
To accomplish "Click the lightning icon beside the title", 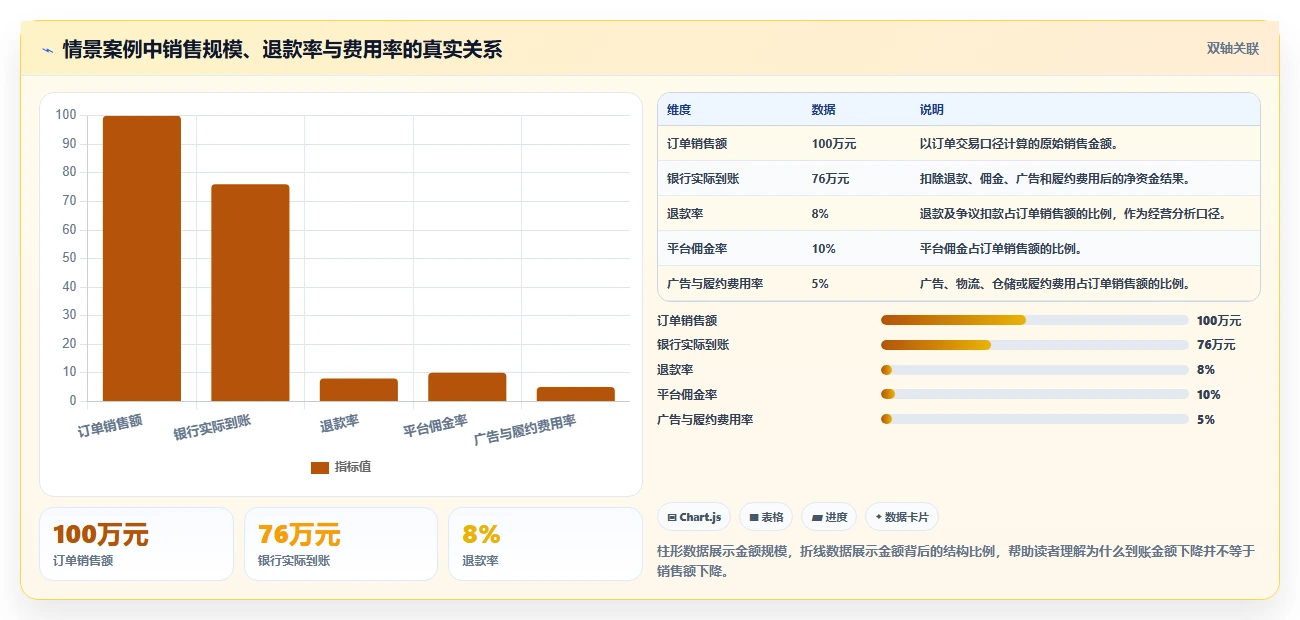I will coord(47,49).
